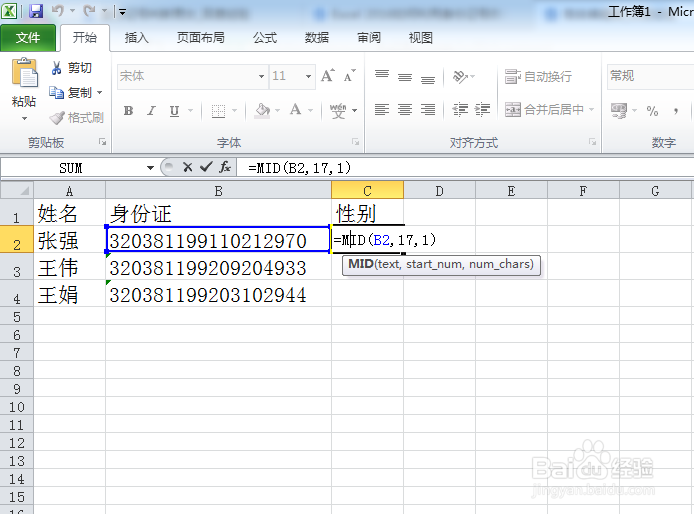Confirm formula entry with checkmark icon

[x=206, y=167]
